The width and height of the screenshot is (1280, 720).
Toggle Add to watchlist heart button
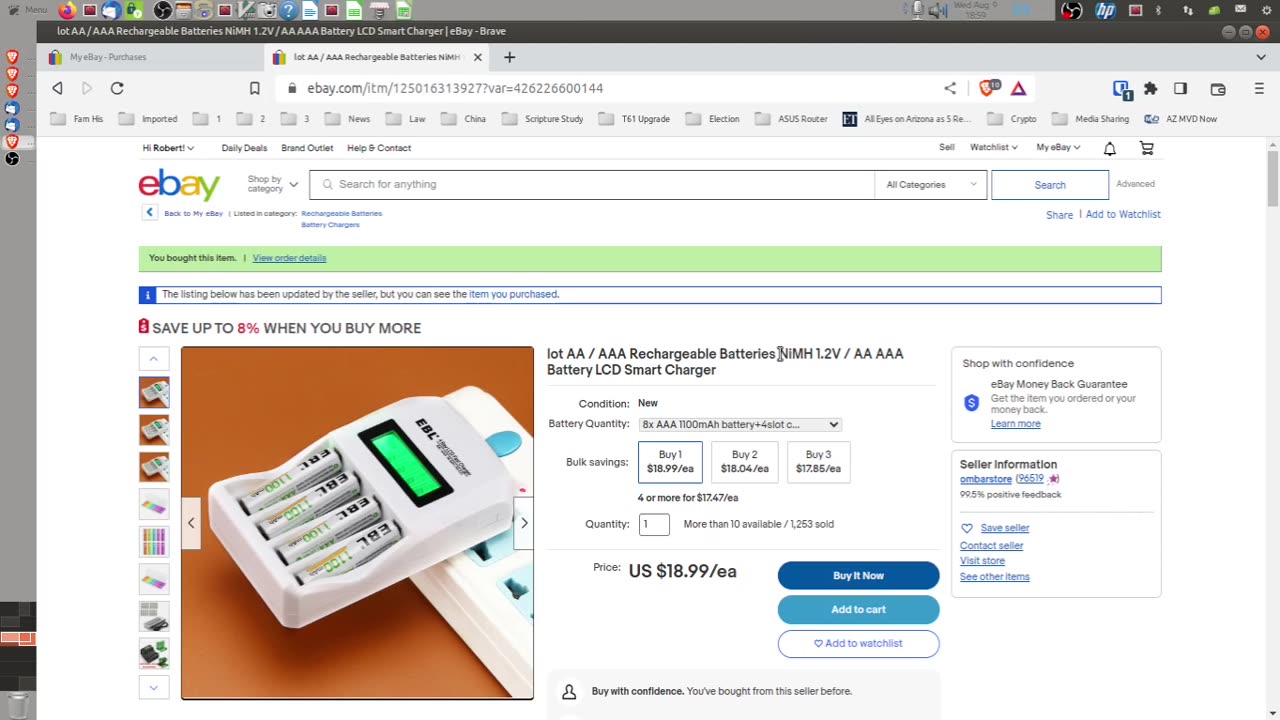click(x=858, y=643)
